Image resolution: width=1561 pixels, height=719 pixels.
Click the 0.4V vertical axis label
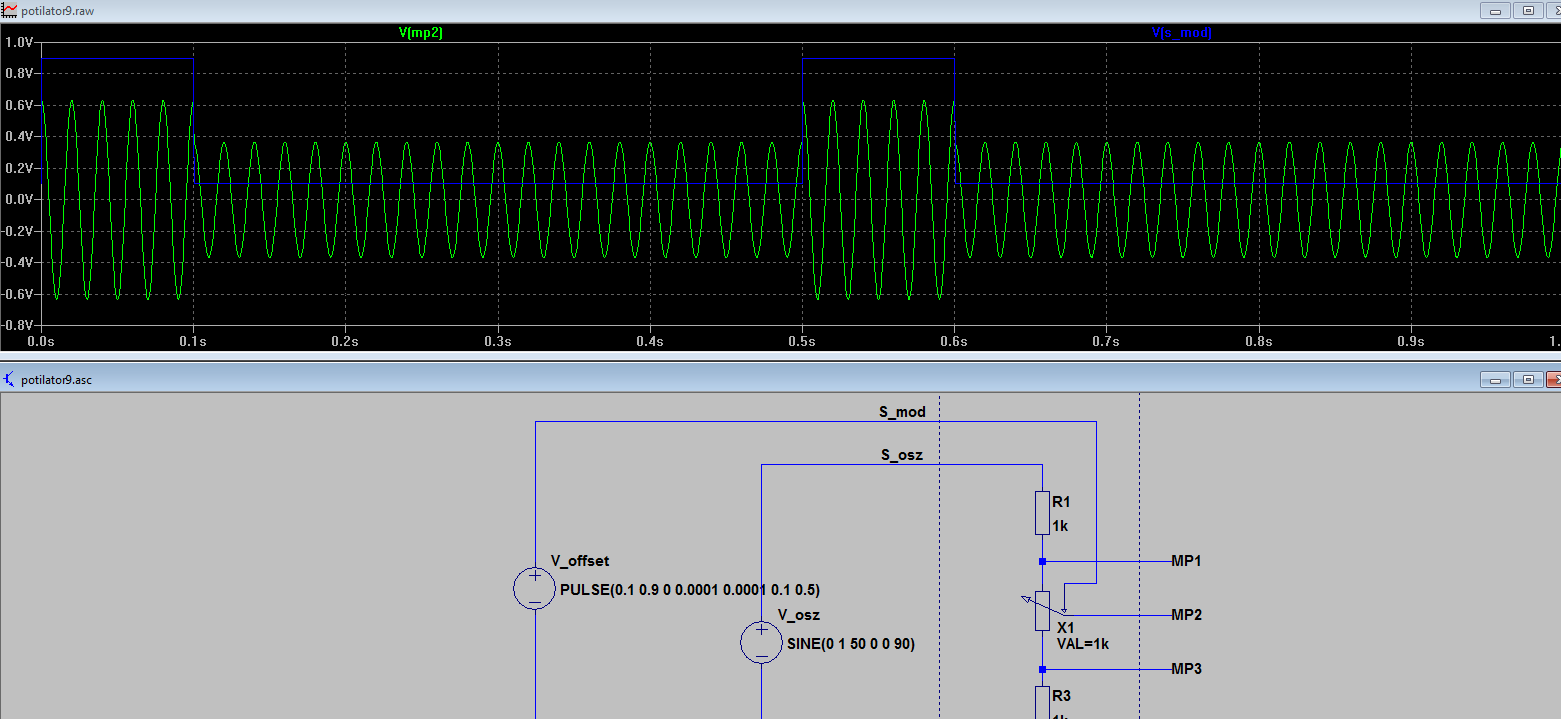pos(20,137)
